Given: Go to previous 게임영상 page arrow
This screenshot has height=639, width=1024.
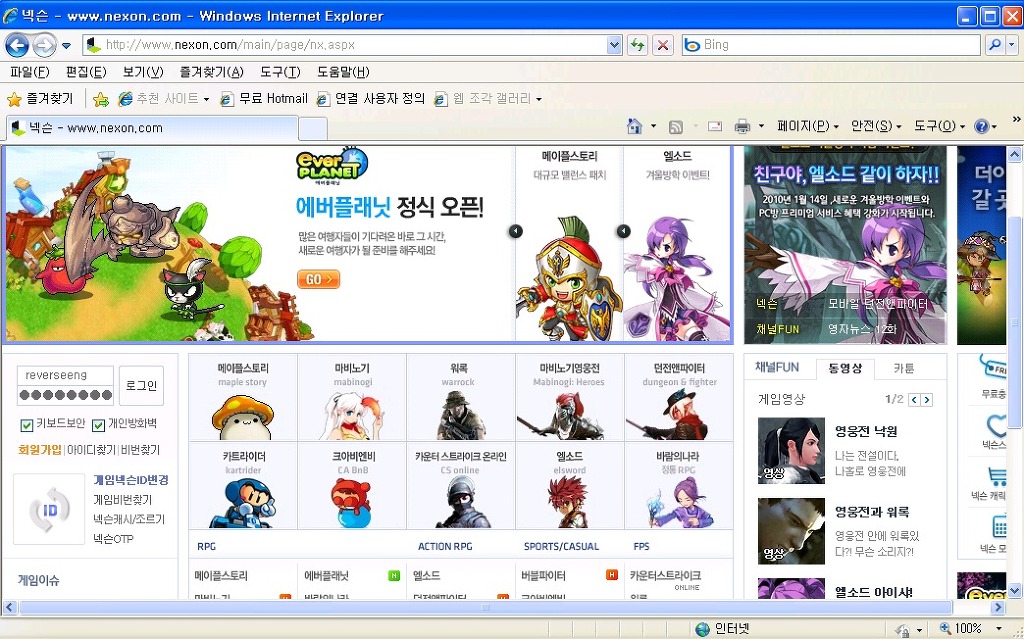Looking at the screenshot, I should coord(914,400).
